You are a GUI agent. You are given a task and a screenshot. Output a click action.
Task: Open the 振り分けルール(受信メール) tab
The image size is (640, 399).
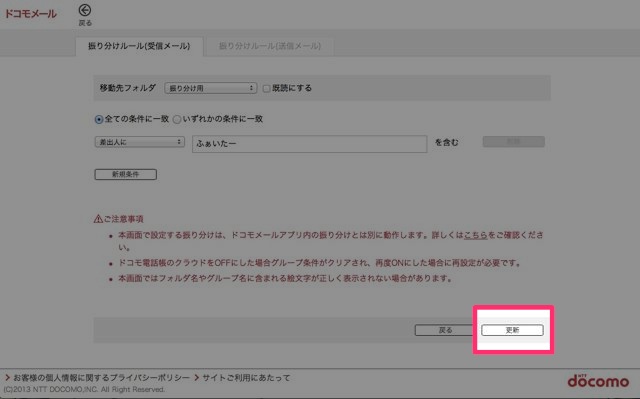click(139, 46)
